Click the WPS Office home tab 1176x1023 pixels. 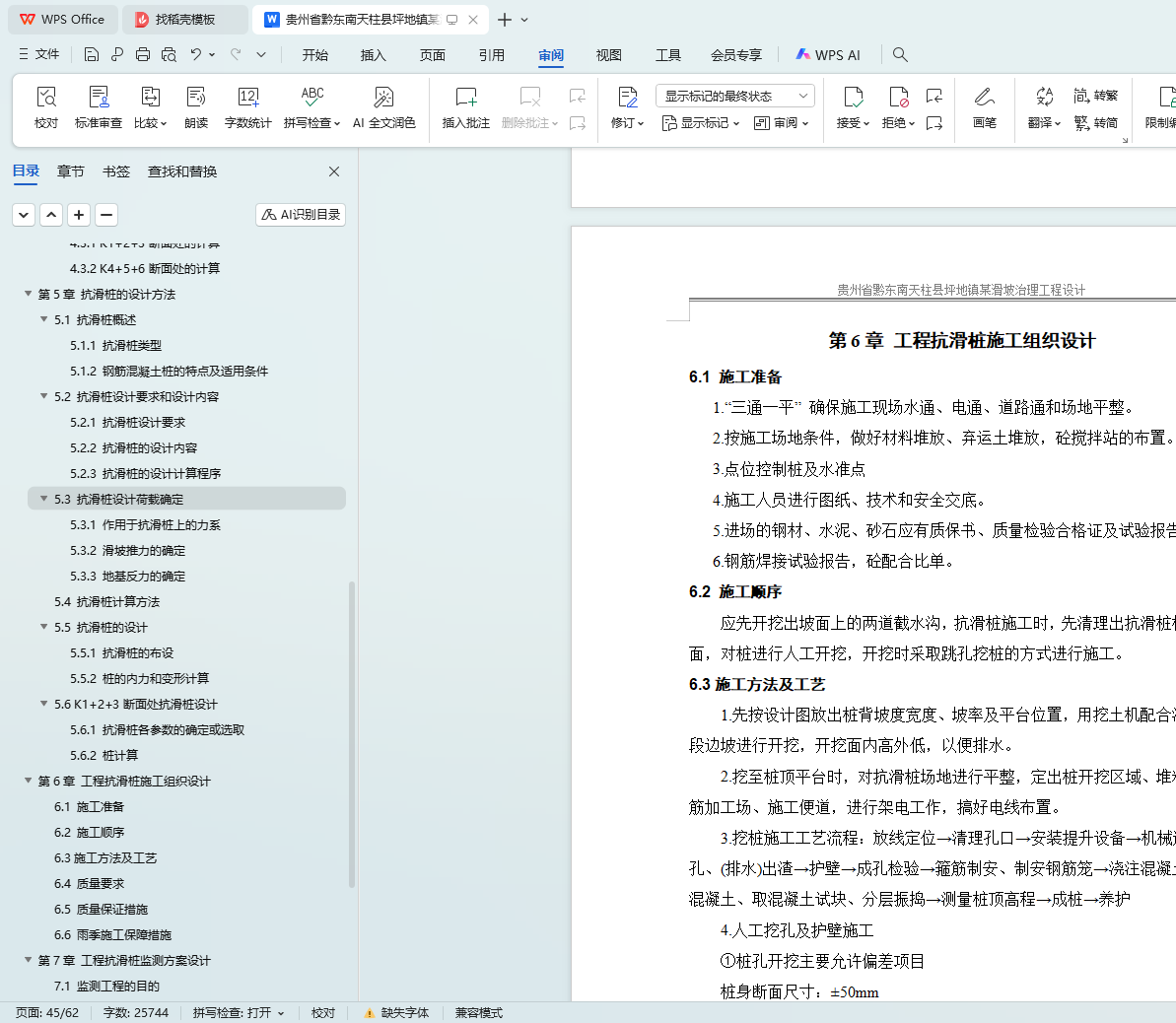[63, 20]
